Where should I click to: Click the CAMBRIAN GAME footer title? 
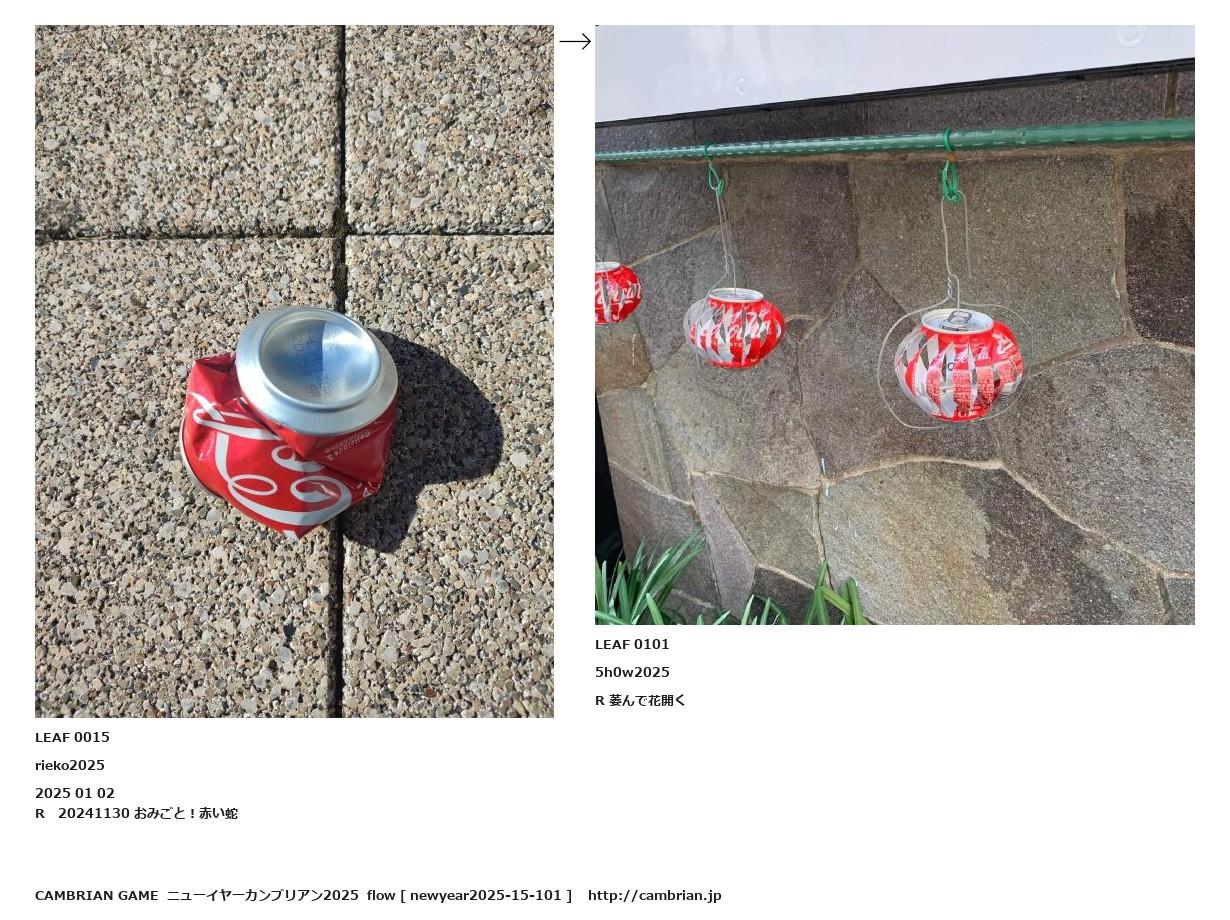pyautogui.click(x=96, y=896)
